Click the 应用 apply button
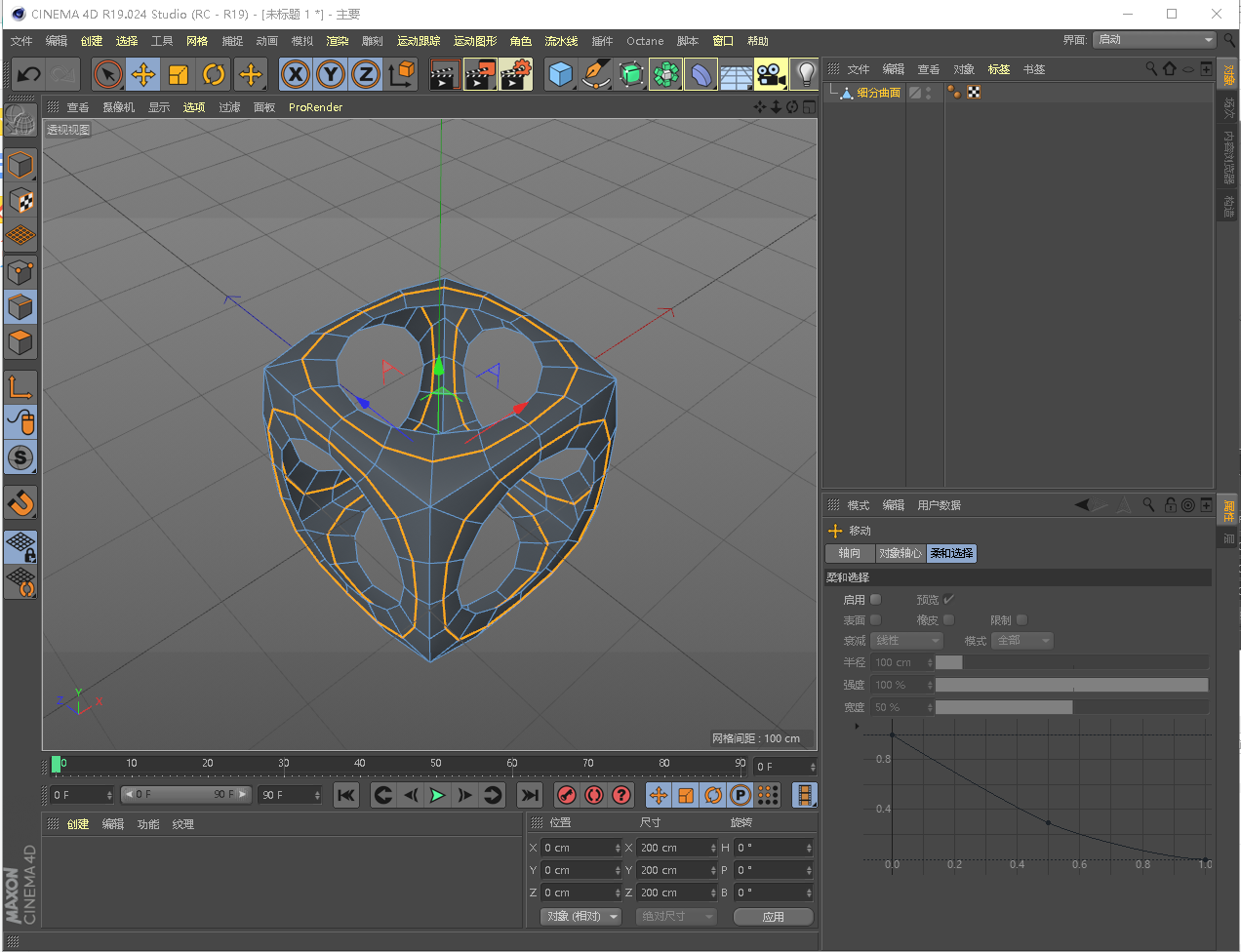This screenshot has width=1241, height=952. point(773,917)
